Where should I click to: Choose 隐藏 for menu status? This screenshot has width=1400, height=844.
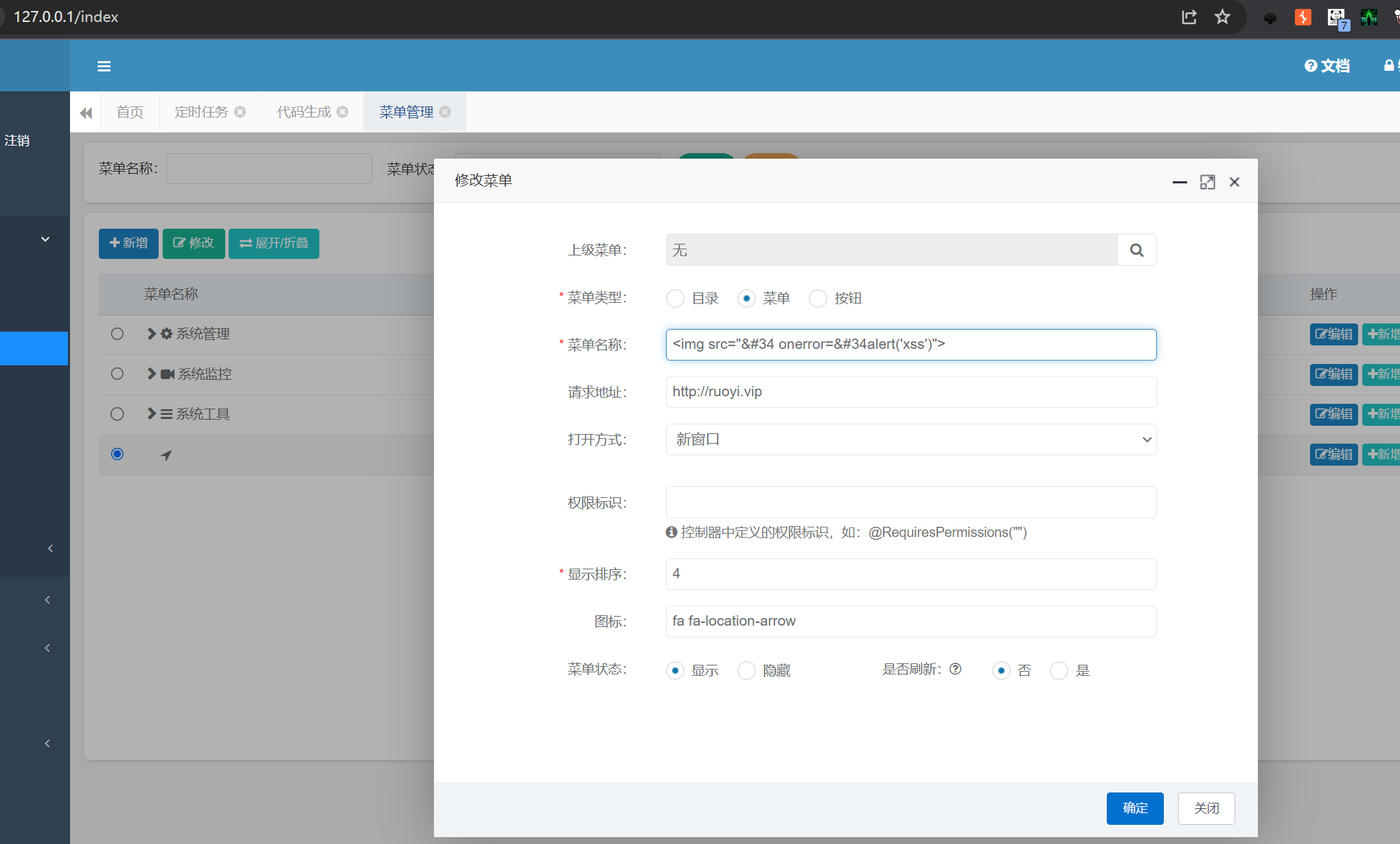(746, 670)
